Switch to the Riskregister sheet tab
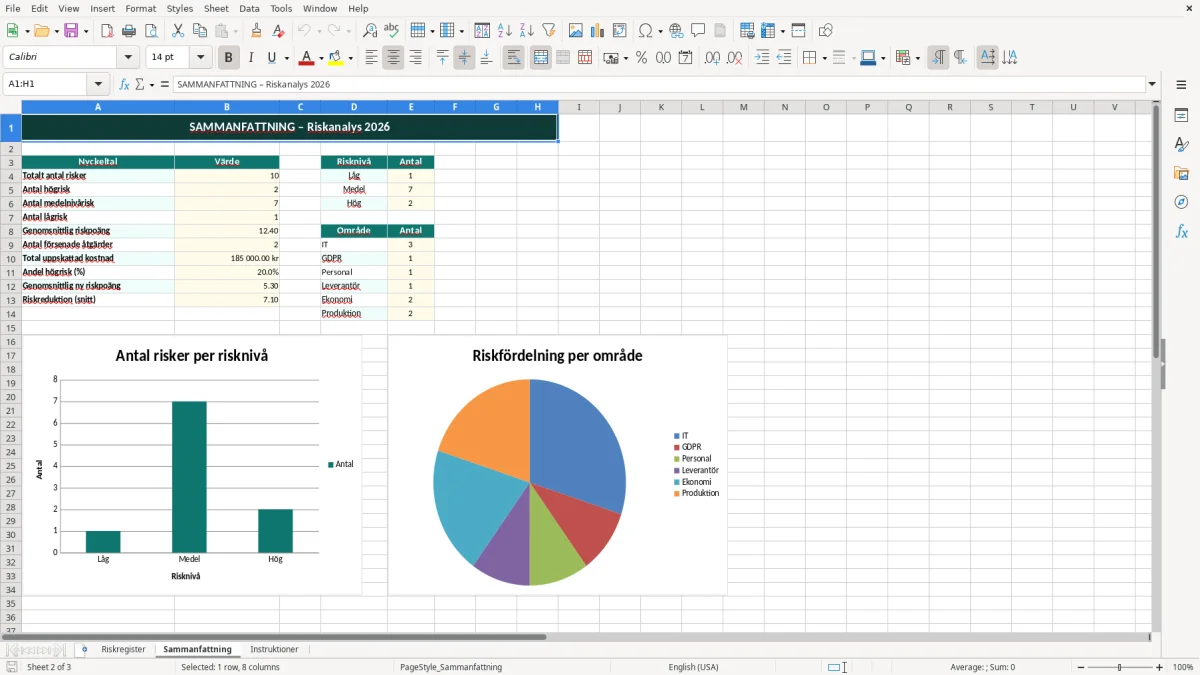 pyautogui.click(x=123, y=650)
